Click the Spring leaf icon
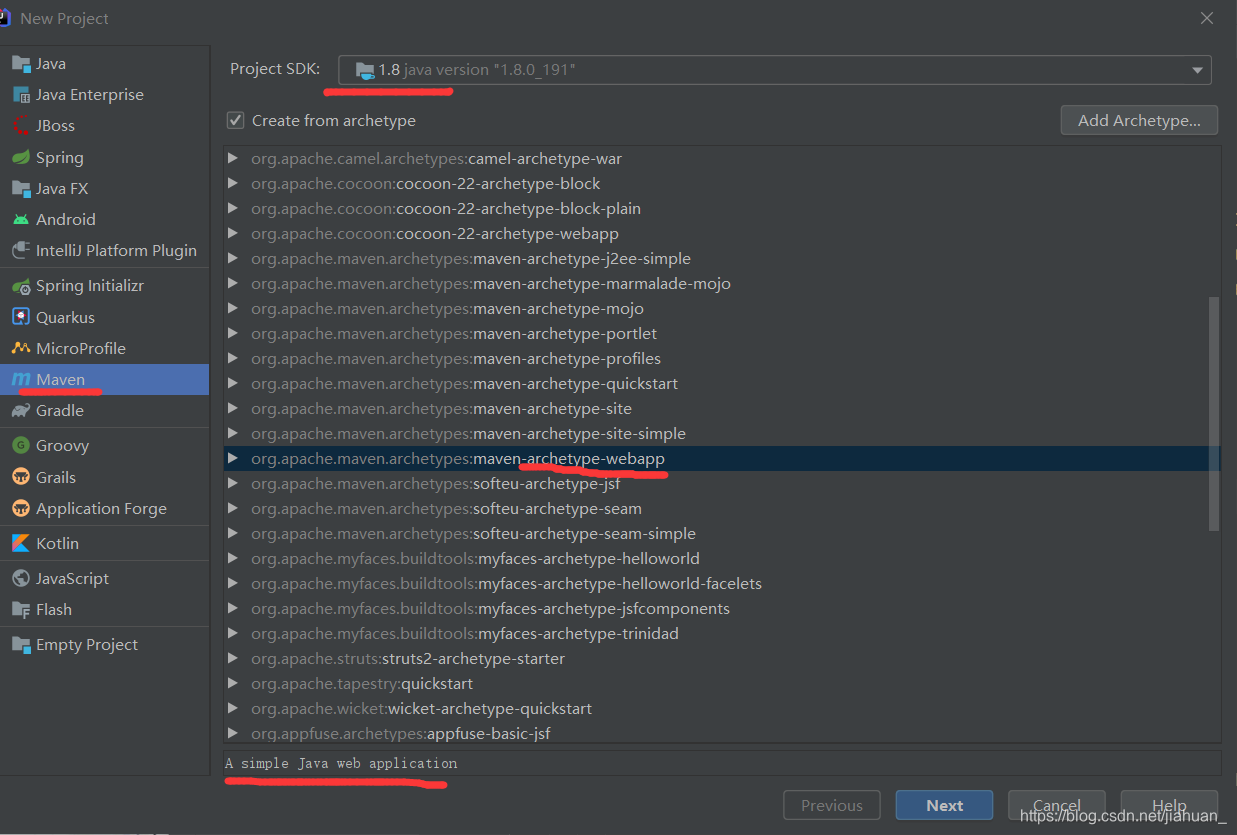The width and height of the screenshot is (1237, 835). (21, 158)
